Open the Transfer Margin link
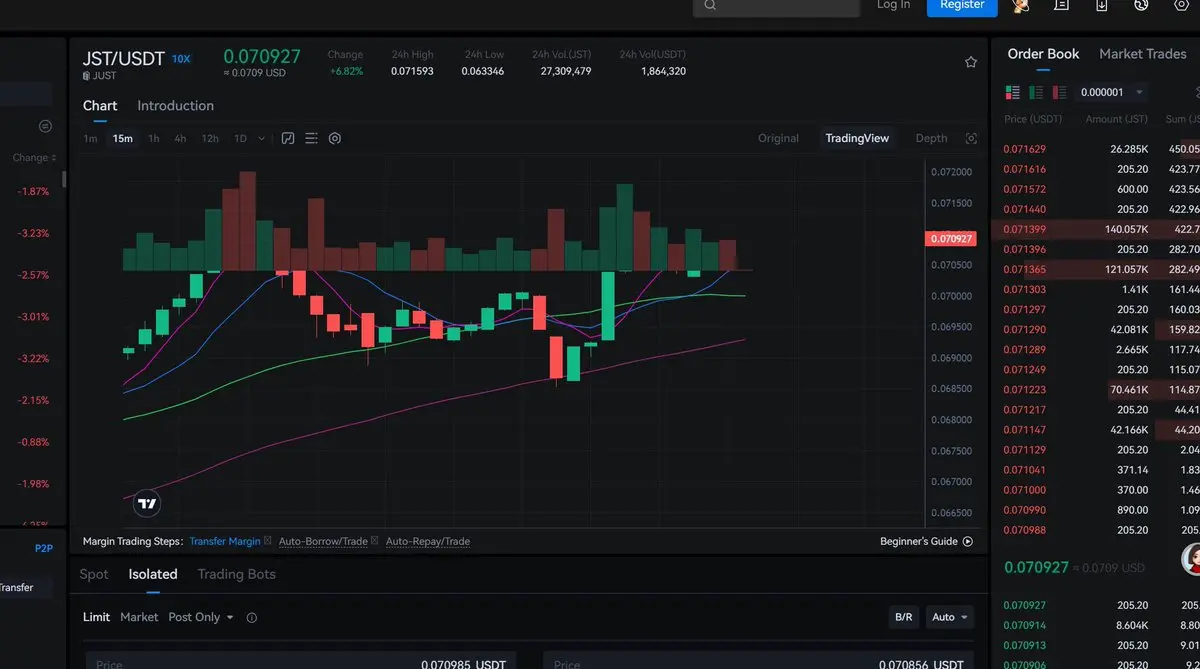Viewport: 1200px width, 669px height. [x=225, y=541]
